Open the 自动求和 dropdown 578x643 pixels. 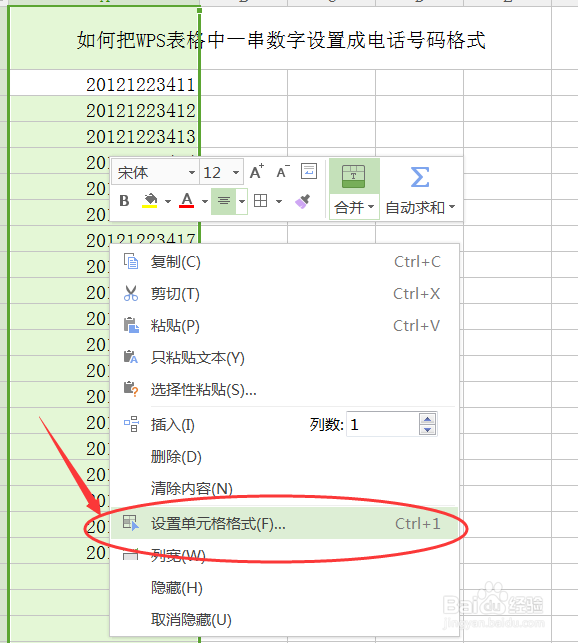(420, 207)
